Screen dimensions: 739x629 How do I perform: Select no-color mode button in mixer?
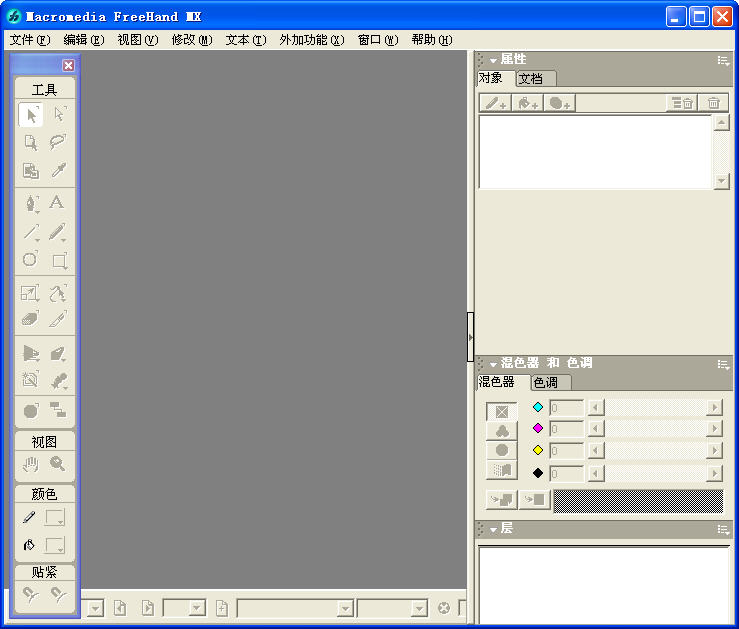tap(501, 411)
